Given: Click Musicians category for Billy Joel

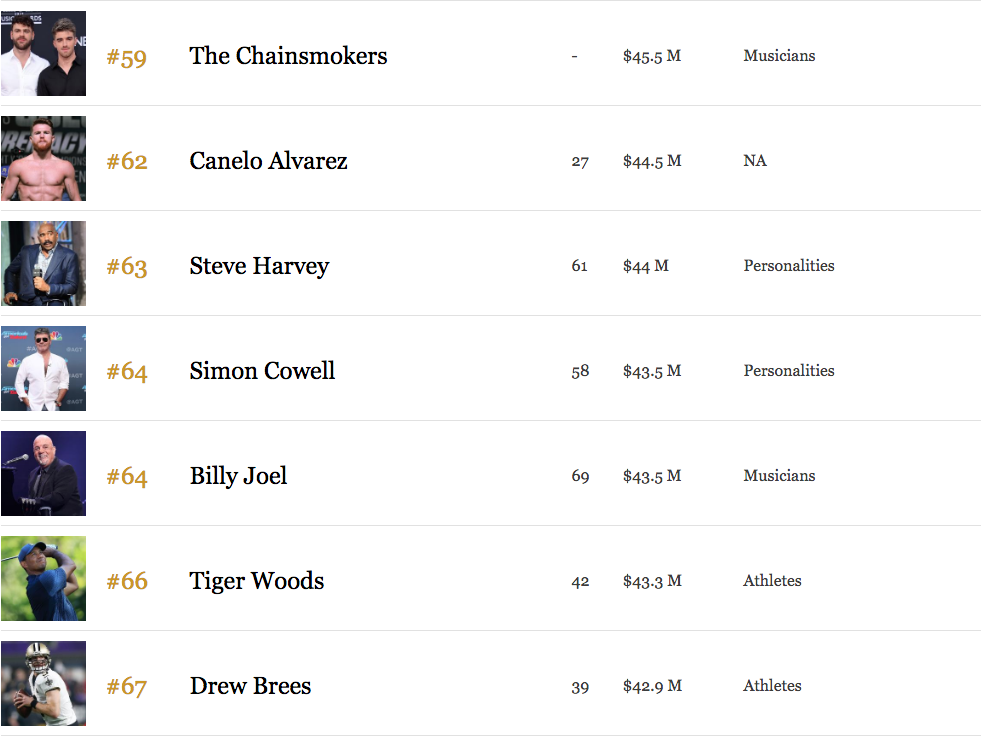Looking at the screenshot, I should click(x=779, y=476).
